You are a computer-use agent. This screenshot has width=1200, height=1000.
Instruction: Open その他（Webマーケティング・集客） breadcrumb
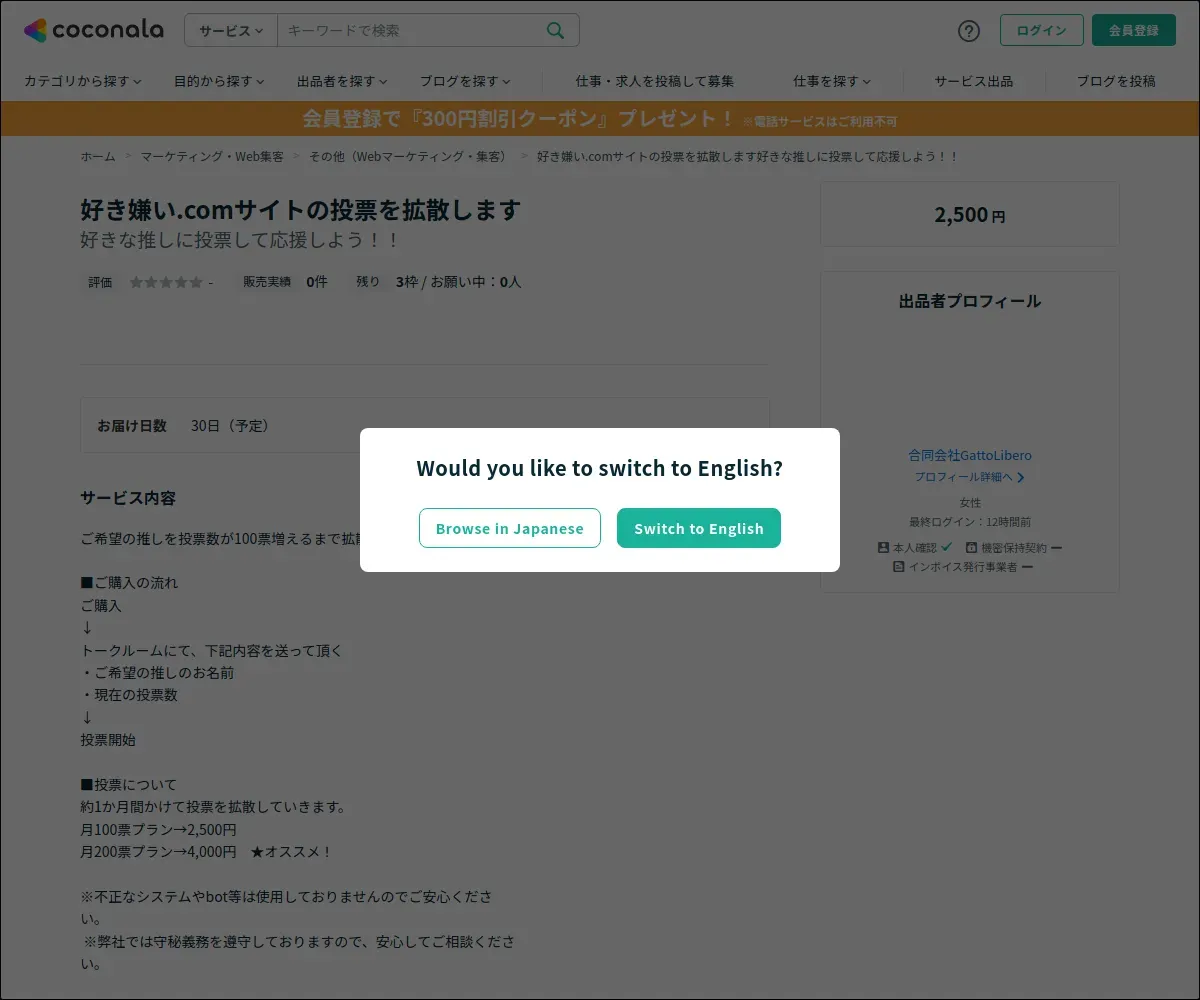[x=410, y=157]
